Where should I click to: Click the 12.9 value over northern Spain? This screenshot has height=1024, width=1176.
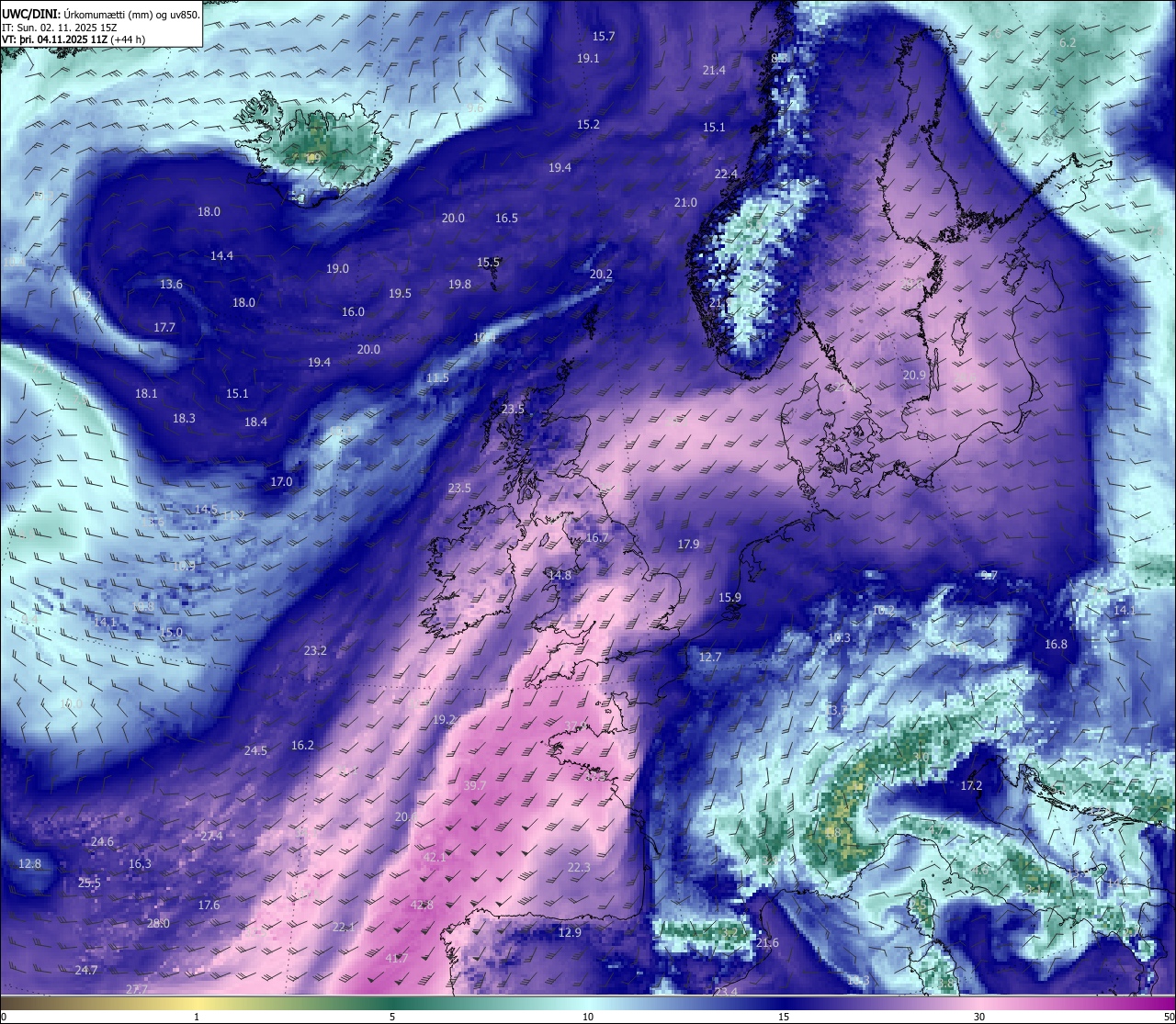(x=570, y=932)
